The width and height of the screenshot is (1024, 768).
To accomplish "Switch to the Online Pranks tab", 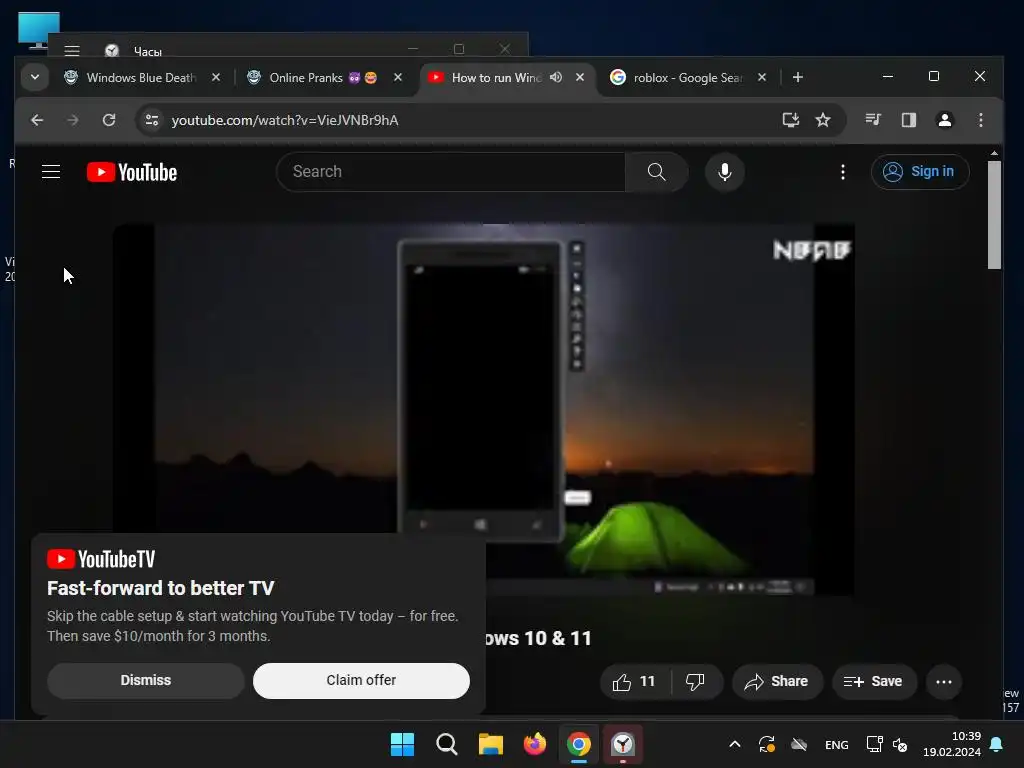I will [x=324, y=78].
